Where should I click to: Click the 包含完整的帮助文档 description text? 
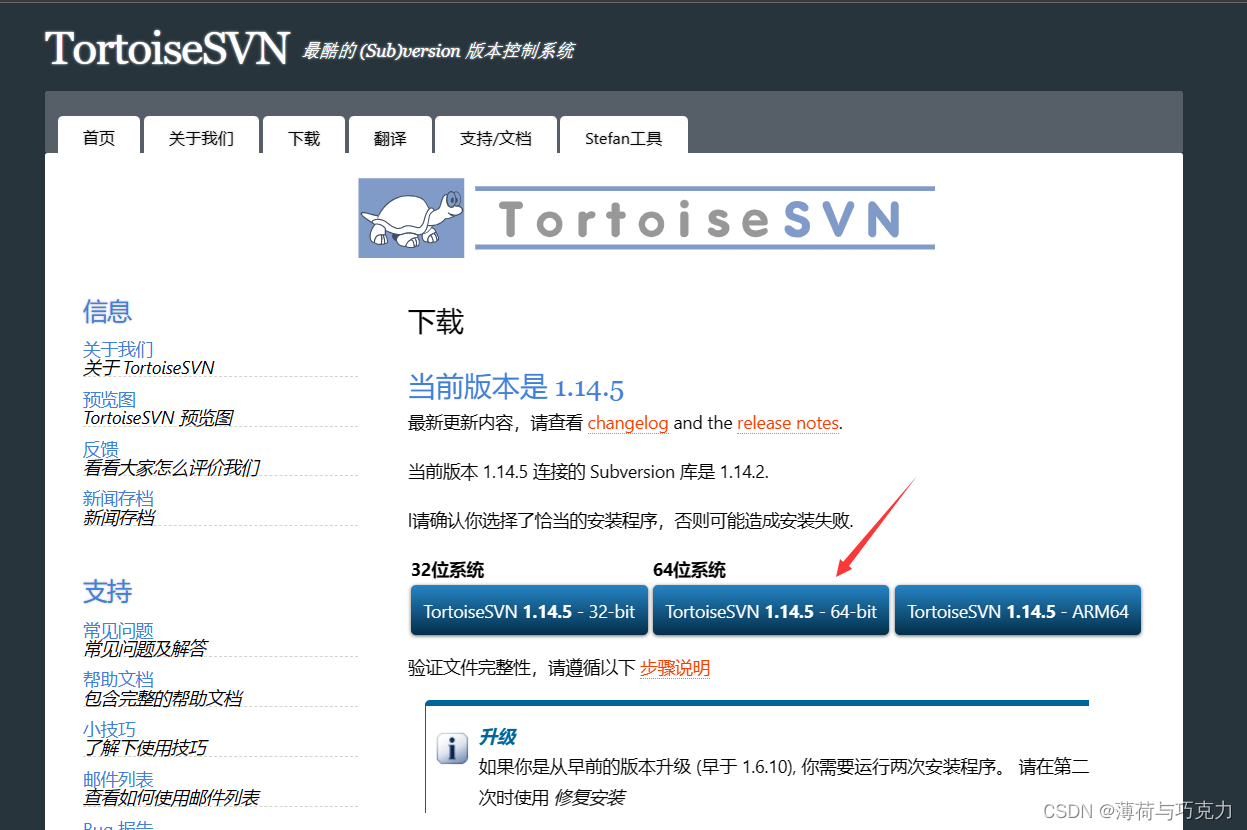point(163,699)
